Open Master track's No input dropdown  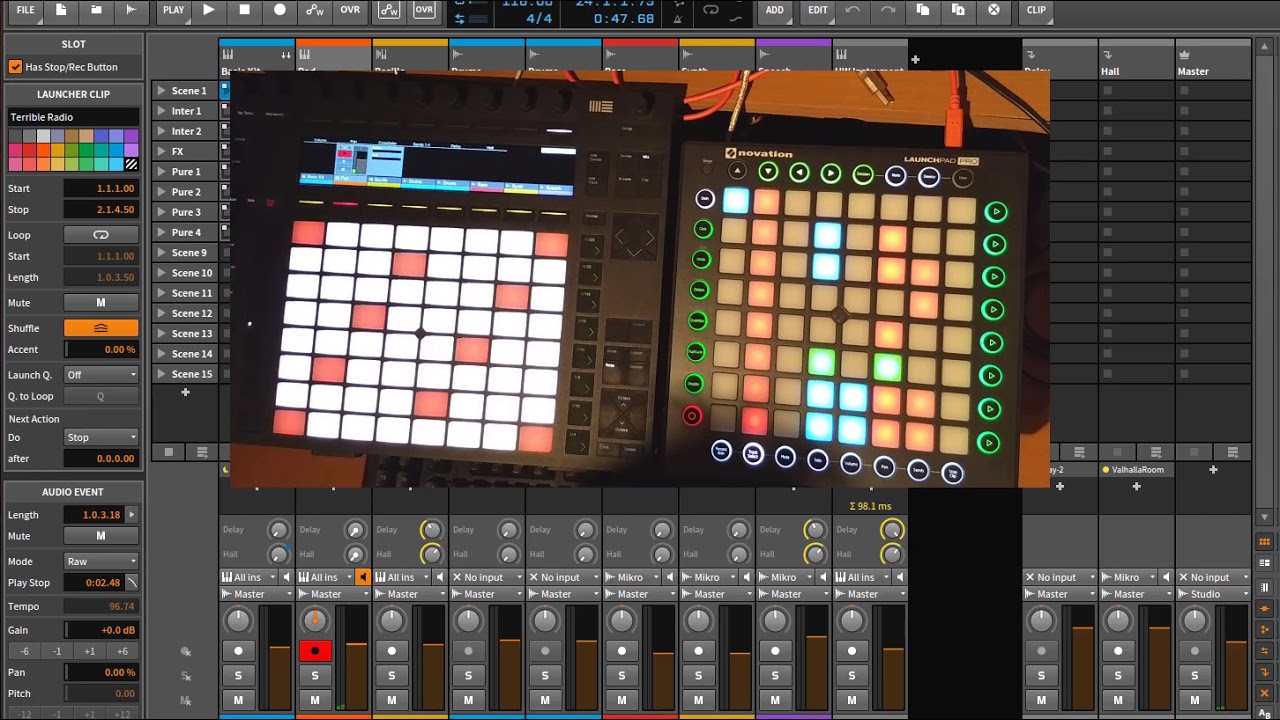pos(1213,577)
